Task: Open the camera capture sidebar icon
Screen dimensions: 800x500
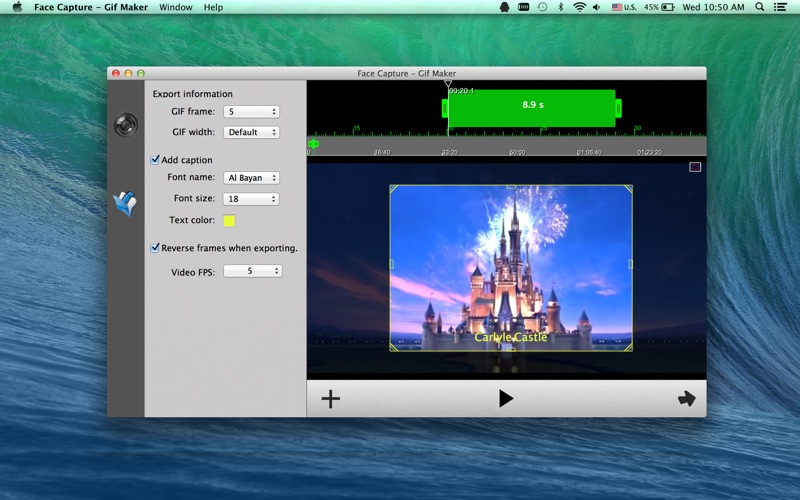Action: pyautogui.click(x=126, y=124)
